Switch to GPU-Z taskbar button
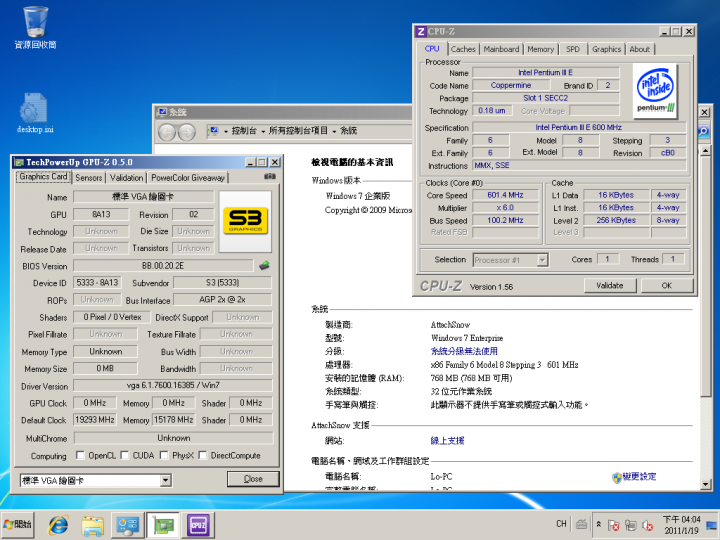 coord(163,525)
